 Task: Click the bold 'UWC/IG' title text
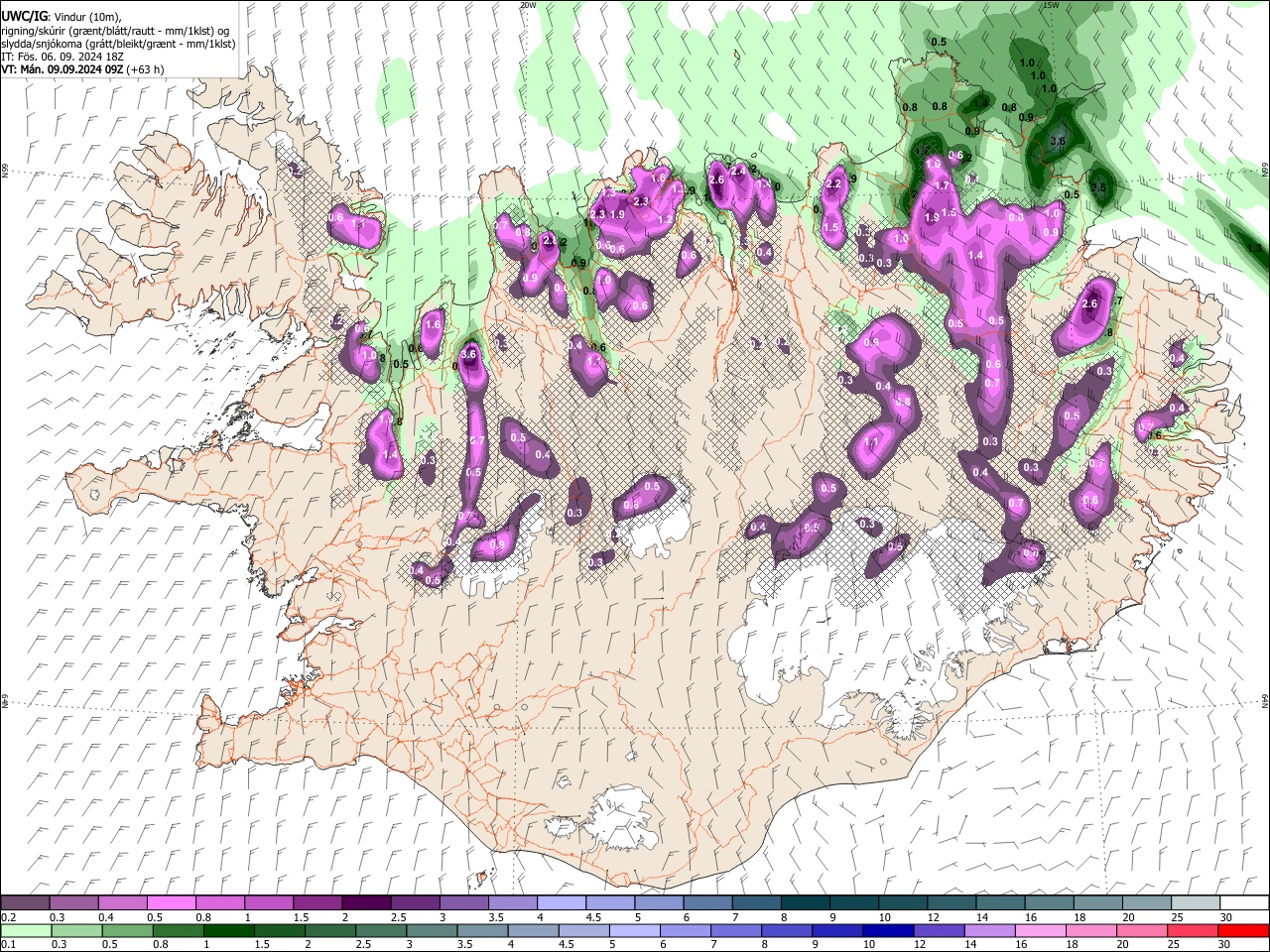[24, 18]
